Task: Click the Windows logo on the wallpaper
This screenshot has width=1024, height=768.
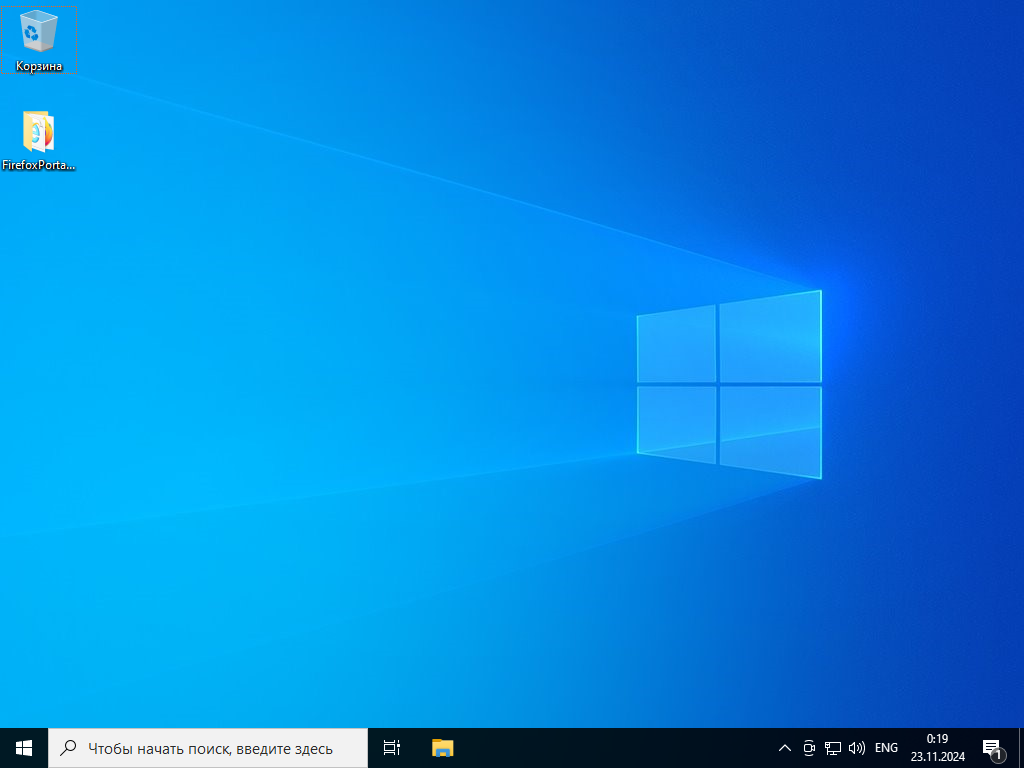Action: 729,384
